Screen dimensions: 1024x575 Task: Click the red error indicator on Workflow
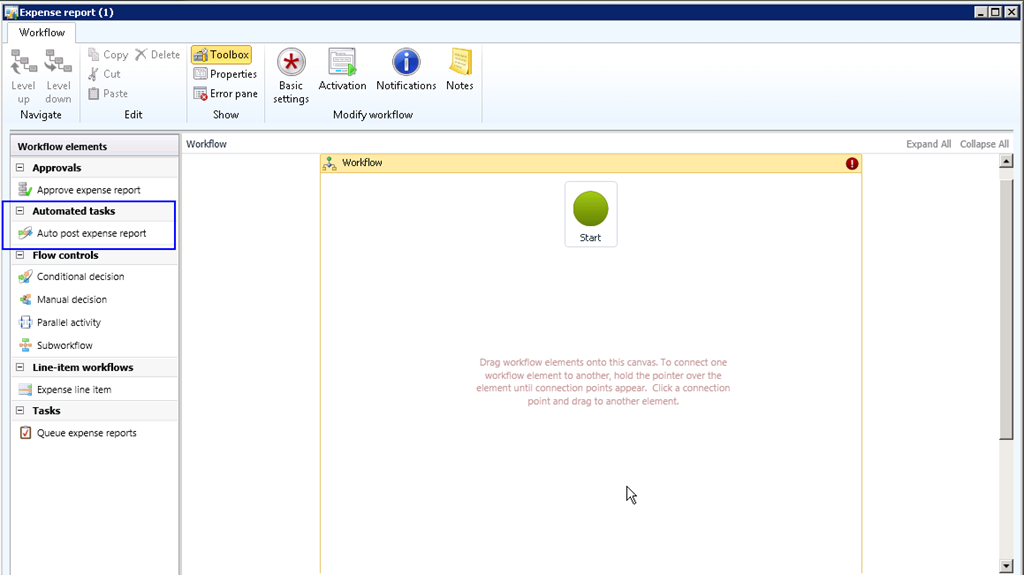(852, 163)
